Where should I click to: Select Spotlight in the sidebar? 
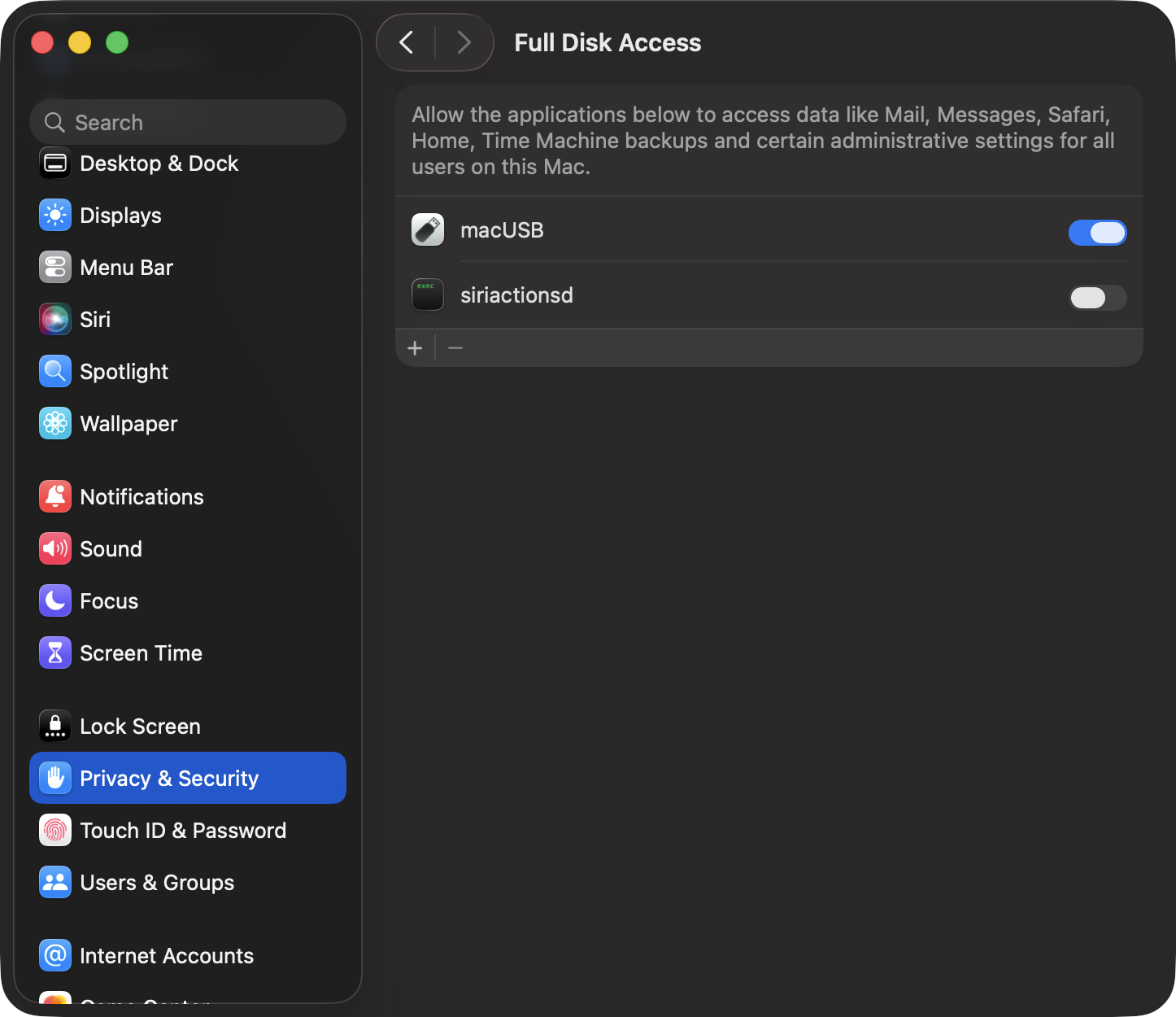click(x=188, y=372)
